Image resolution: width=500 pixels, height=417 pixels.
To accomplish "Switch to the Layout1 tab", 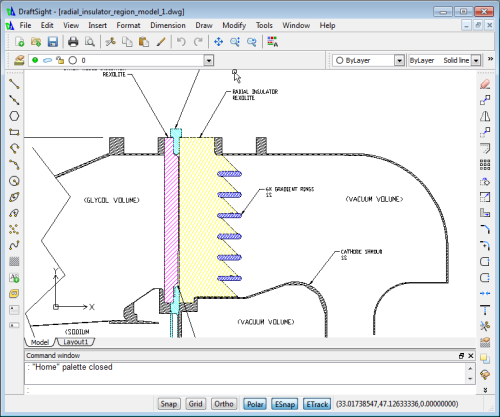I will 75,342.
